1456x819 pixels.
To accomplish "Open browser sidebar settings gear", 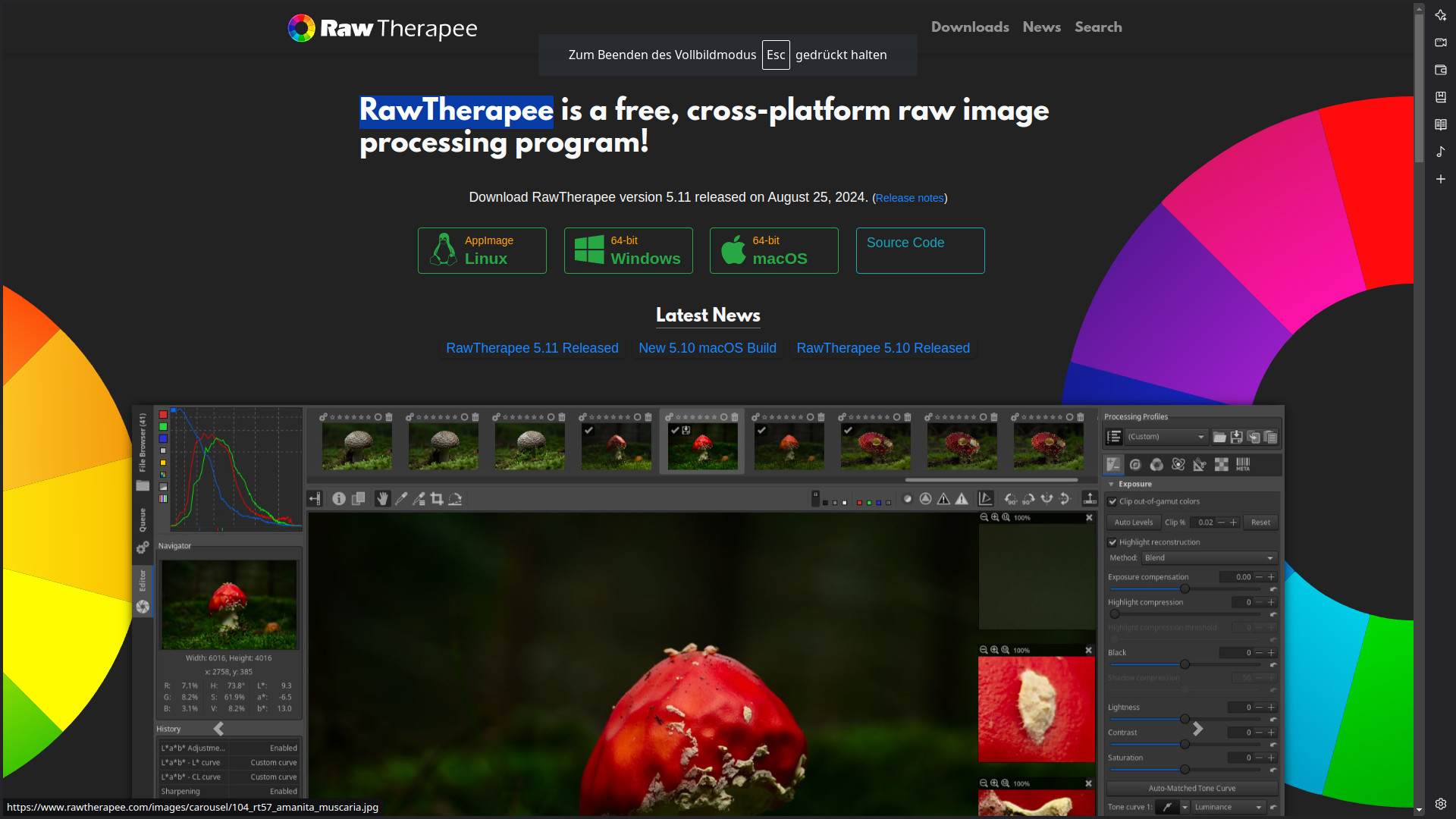I will [1441, 804].
